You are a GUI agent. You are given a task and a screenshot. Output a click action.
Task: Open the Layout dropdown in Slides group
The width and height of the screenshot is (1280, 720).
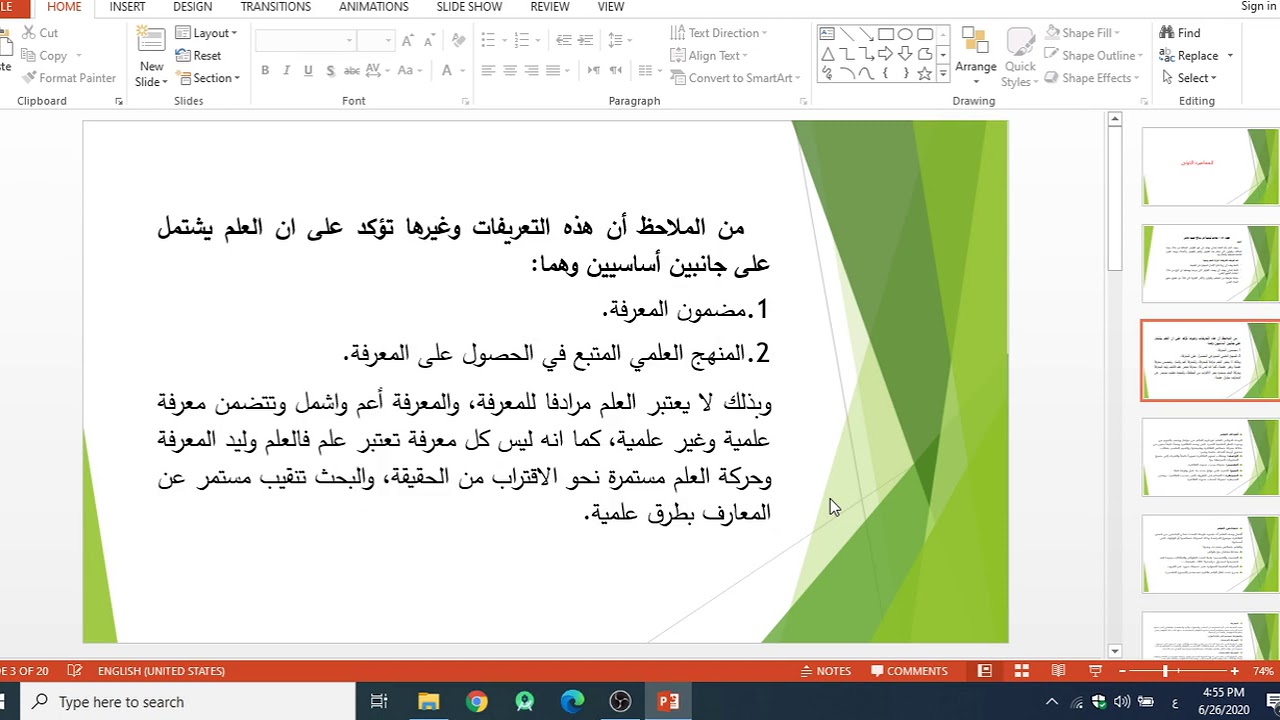(x=206, y=33)
